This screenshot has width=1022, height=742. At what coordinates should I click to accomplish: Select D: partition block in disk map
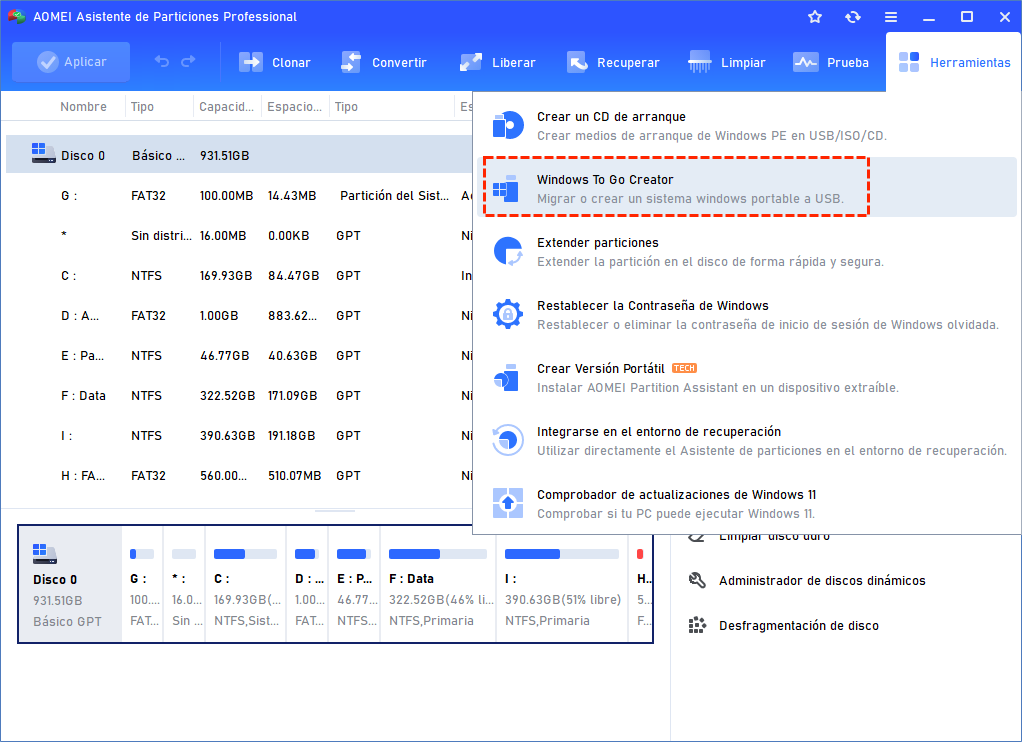pyautogui.click(x=308, y=584)
